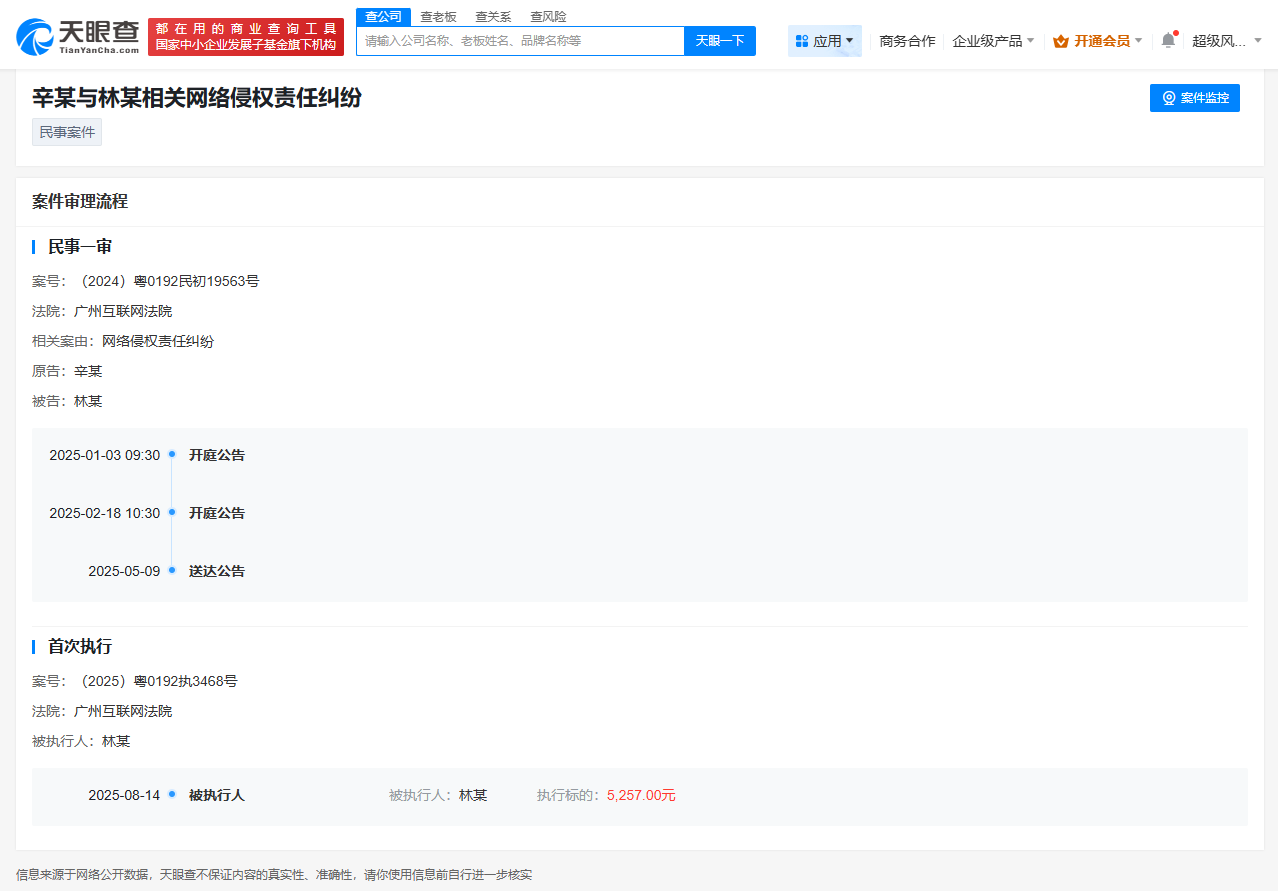1278x891 pixels.
Task: Open the 开通会员 menu
Action: [x=1097, y=41]
